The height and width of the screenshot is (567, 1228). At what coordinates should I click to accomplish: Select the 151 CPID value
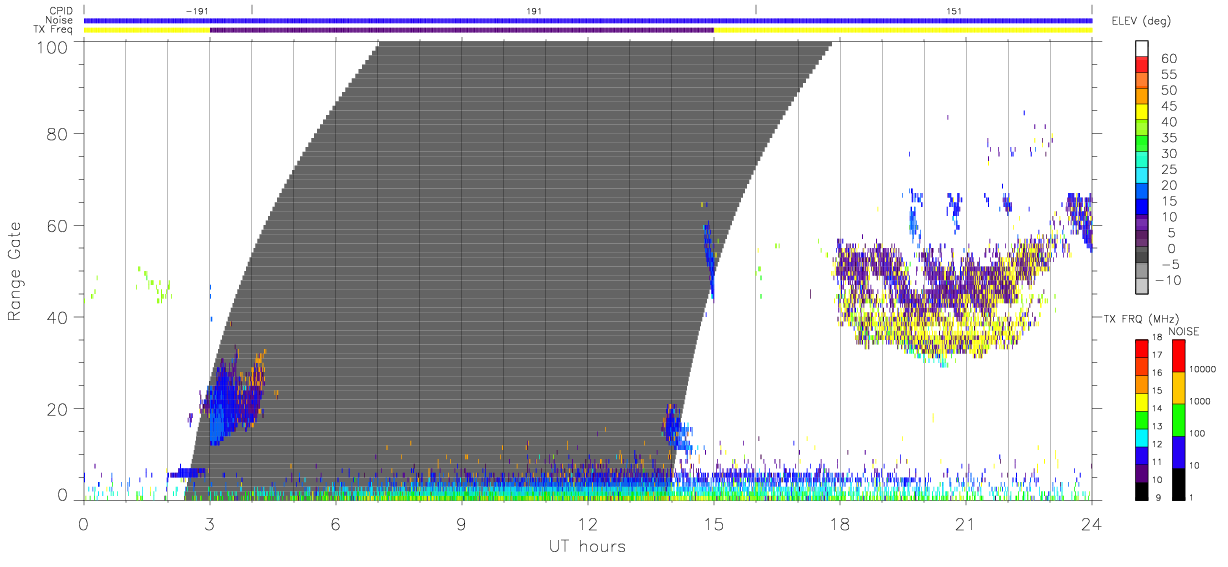(954, 10)
